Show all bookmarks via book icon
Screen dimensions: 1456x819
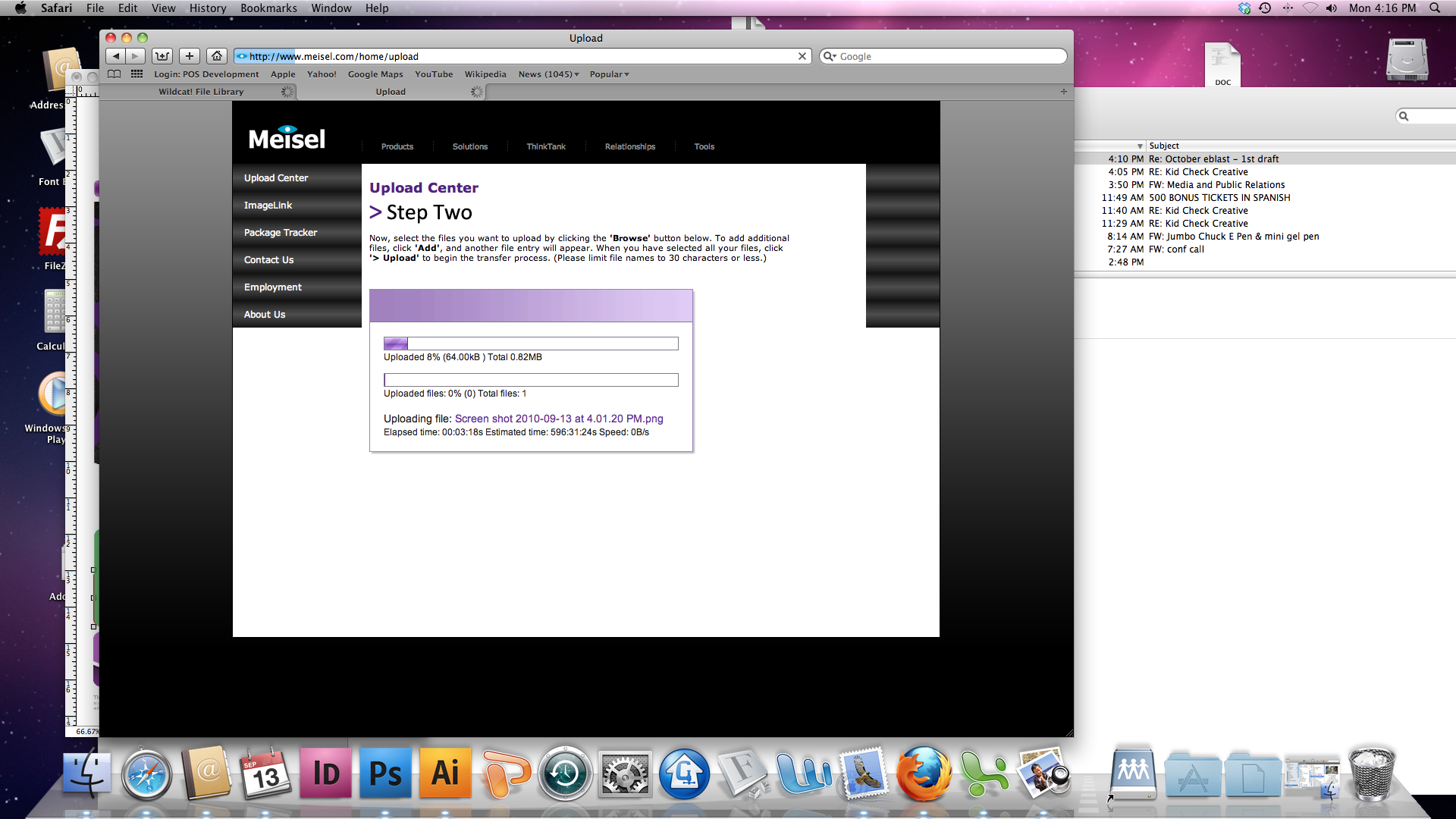[115, 74]
